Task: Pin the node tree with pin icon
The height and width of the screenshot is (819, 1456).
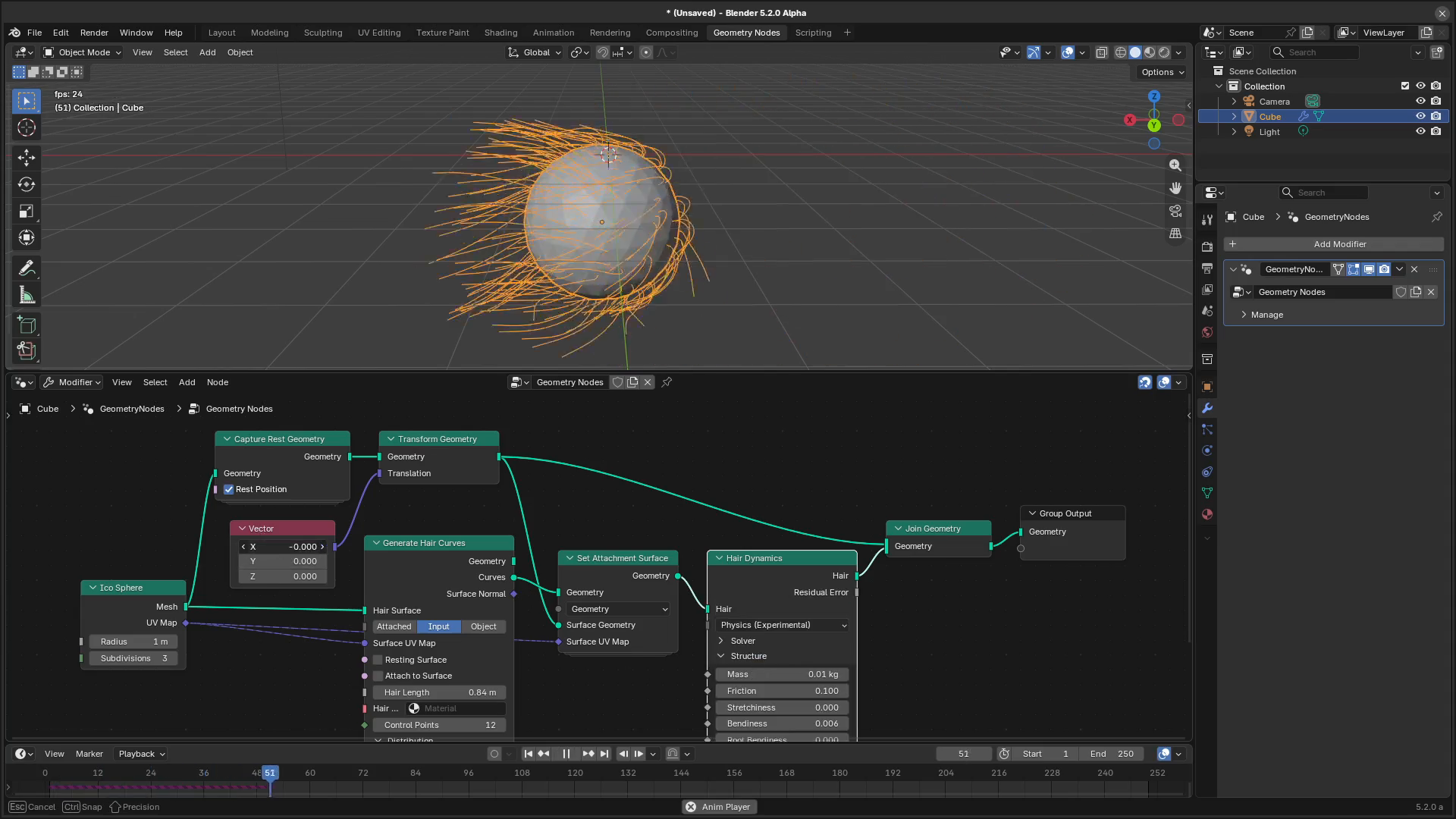Action: point(667,382)
